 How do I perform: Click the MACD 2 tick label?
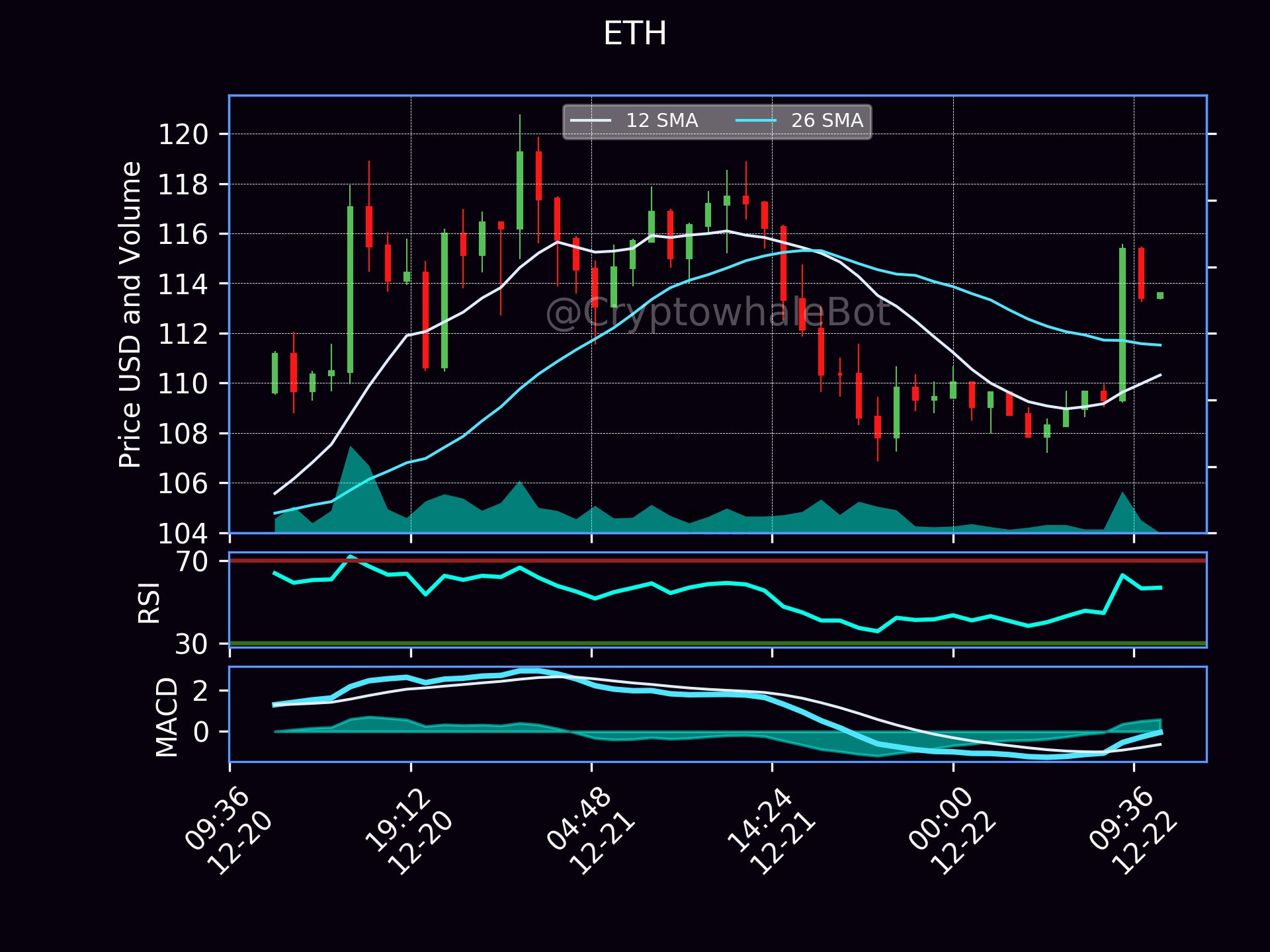200,692
